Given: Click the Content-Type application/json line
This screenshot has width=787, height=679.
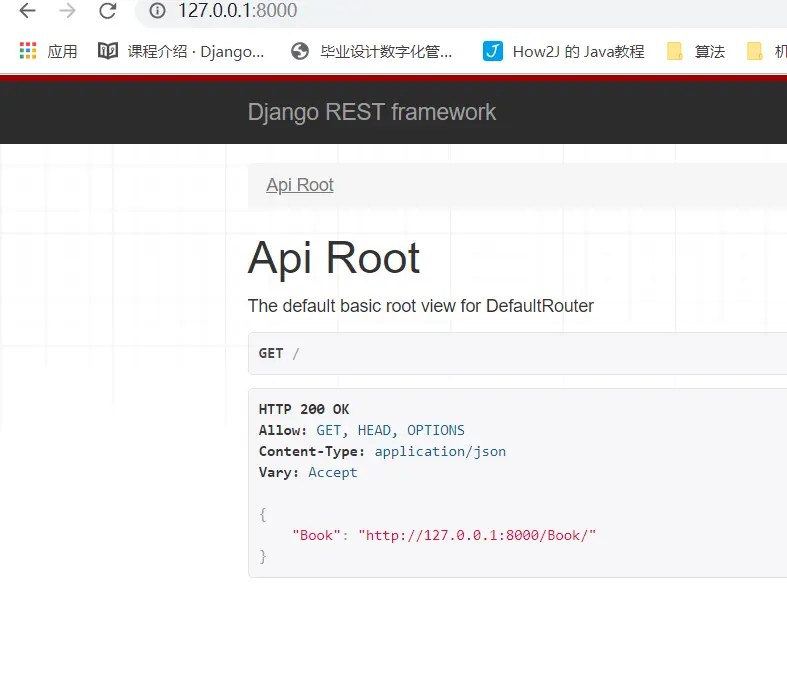Looking at the screenshot, I should [382, 452].
